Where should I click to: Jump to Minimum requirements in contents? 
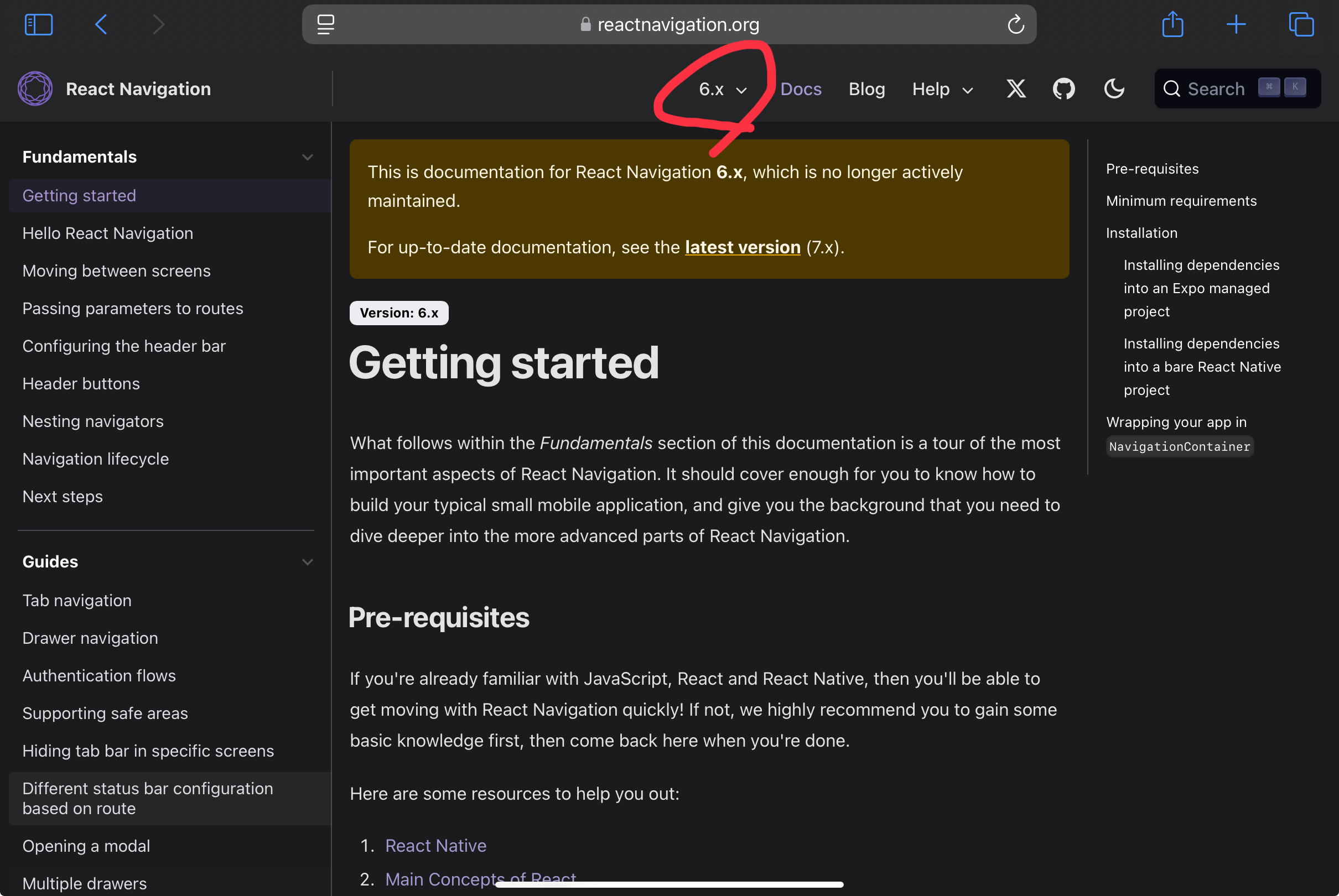click(x=1181, y=201)
